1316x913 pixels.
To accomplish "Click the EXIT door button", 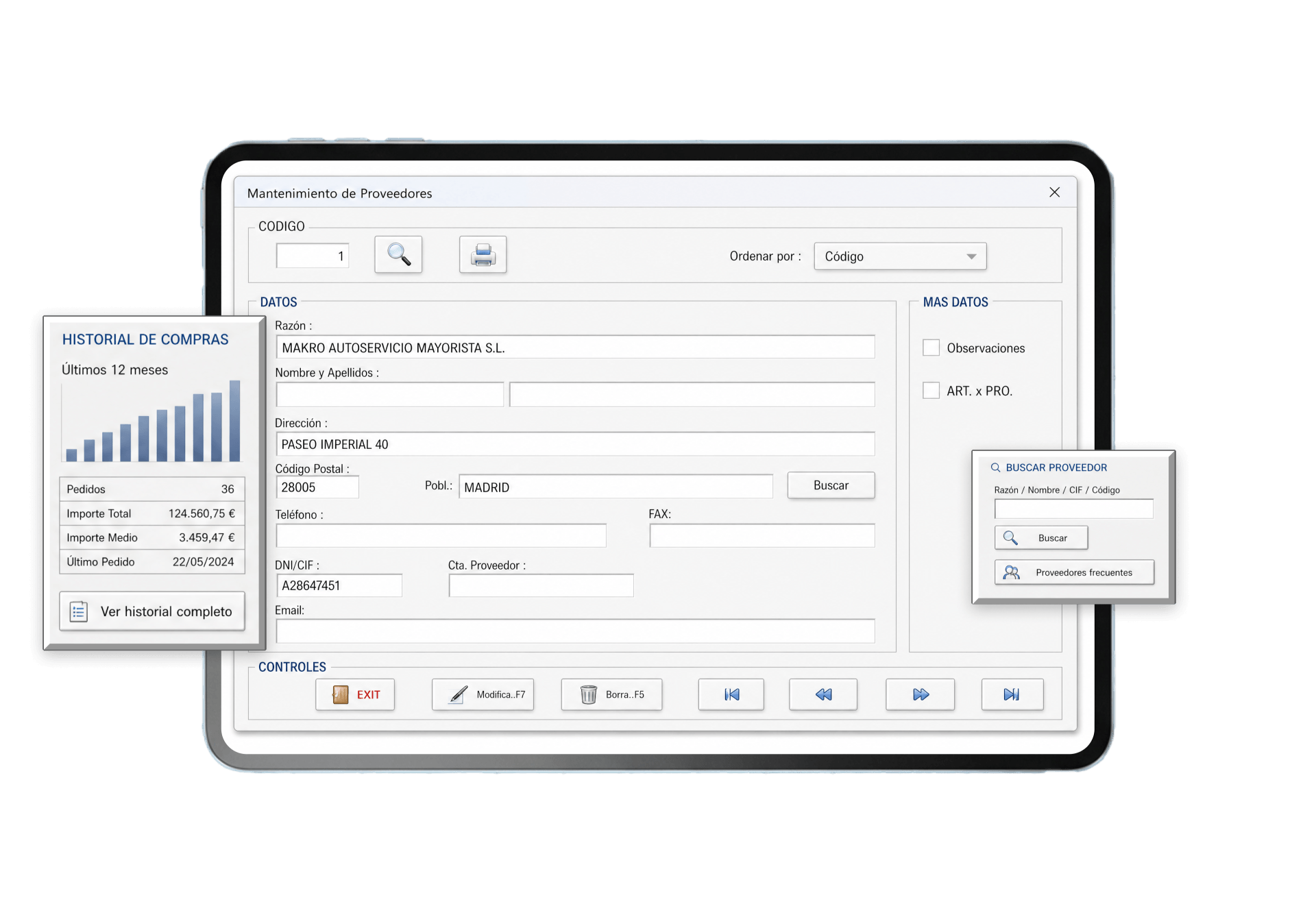I will [355, 694].
